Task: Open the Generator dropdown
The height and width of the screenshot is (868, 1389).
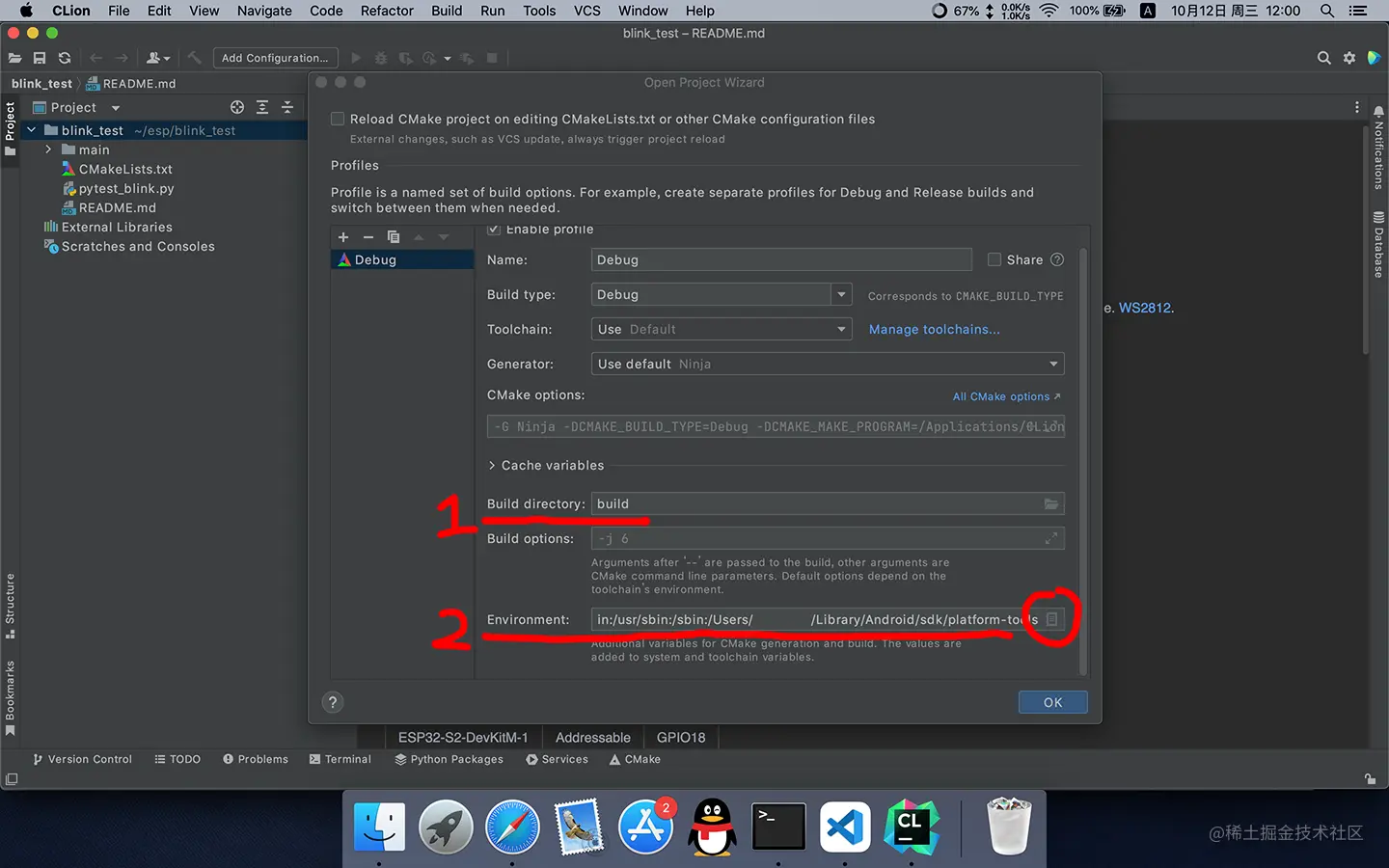Action: coord(828,364)
